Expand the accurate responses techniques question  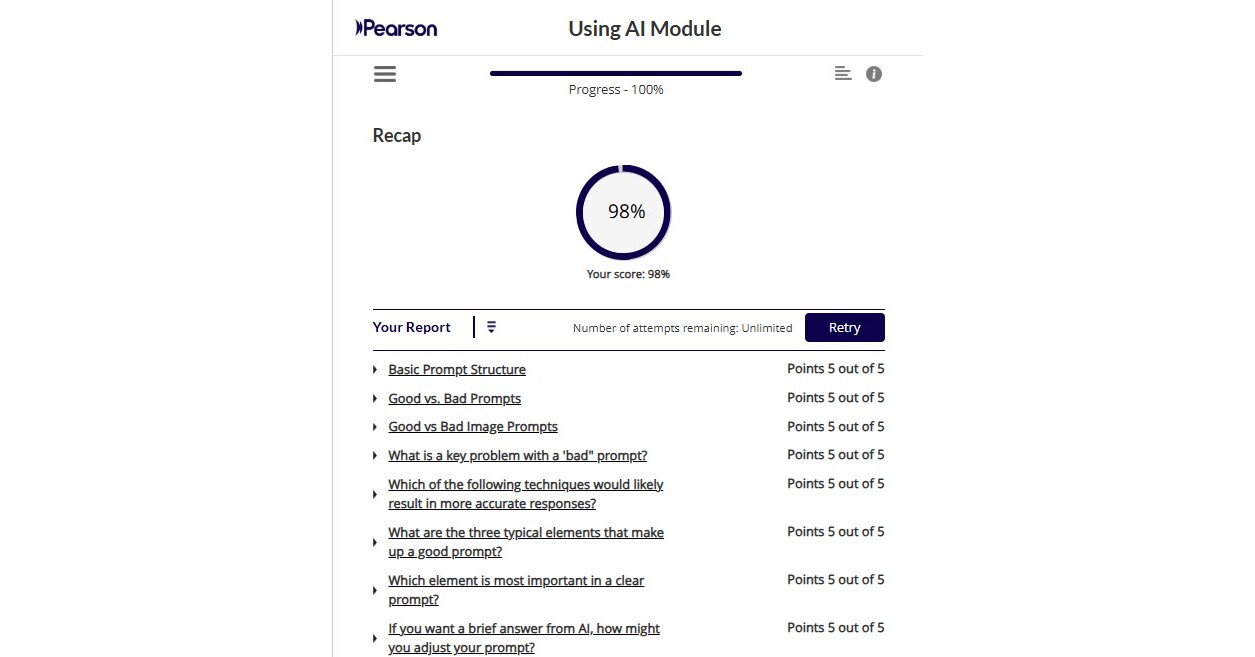[376, 494]
